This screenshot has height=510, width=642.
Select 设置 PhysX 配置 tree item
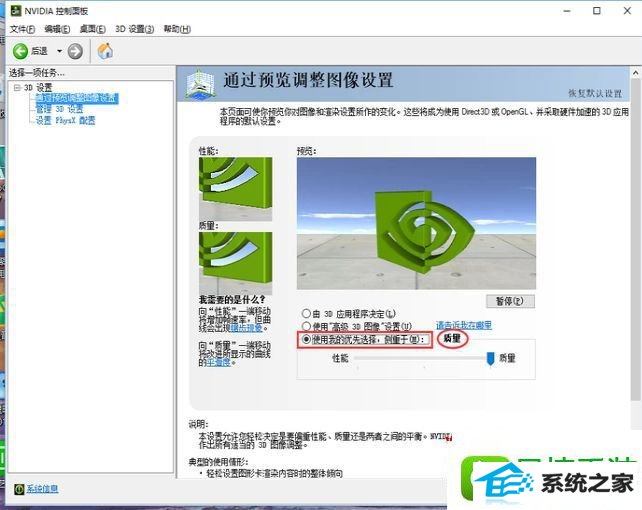[66, 120]
